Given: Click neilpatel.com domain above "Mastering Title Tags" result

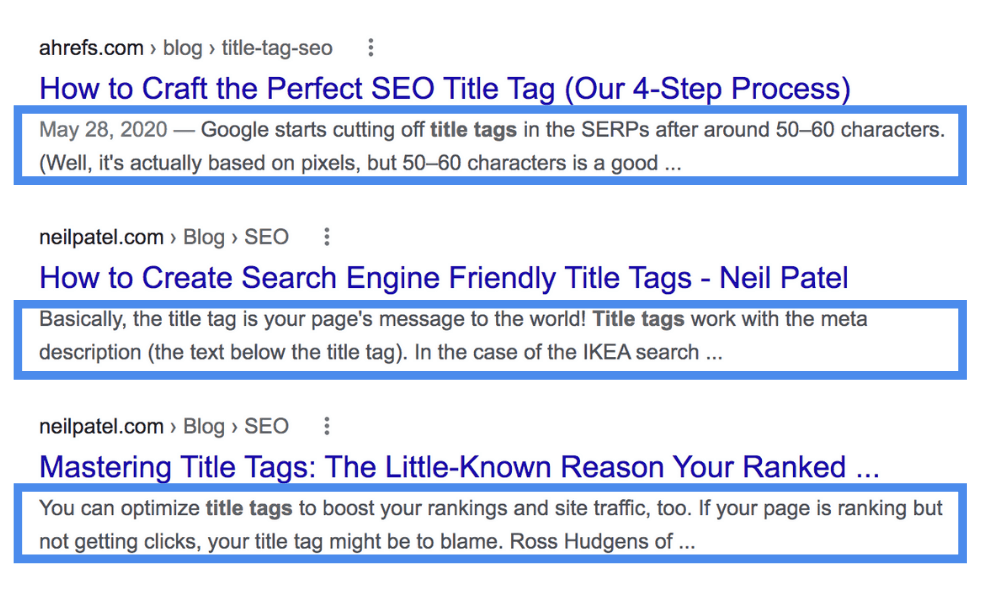Looking at the screenshot, I should (101, 427).
